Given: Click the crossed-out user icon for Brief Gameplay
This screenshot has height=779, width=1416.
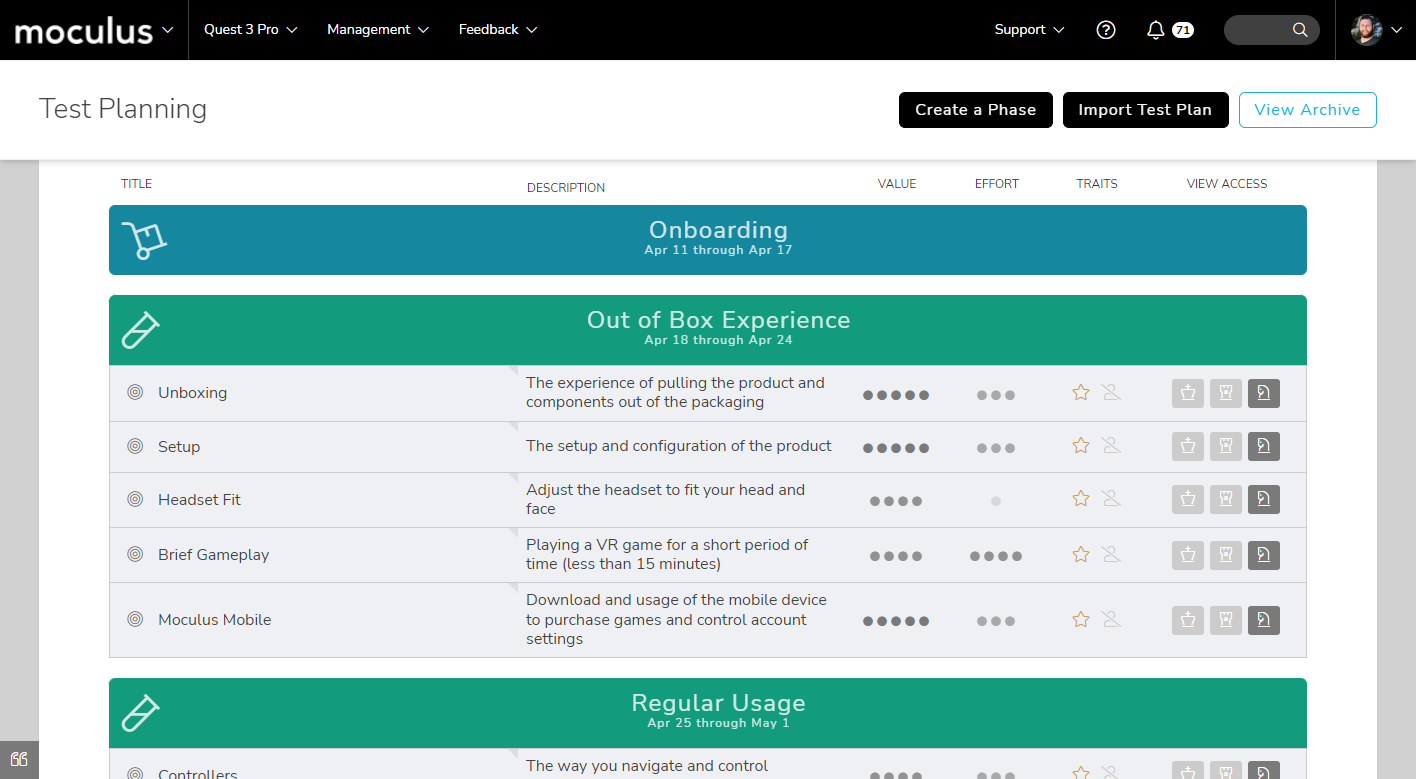Looking at the screenshot, I should coord(1111,554).
